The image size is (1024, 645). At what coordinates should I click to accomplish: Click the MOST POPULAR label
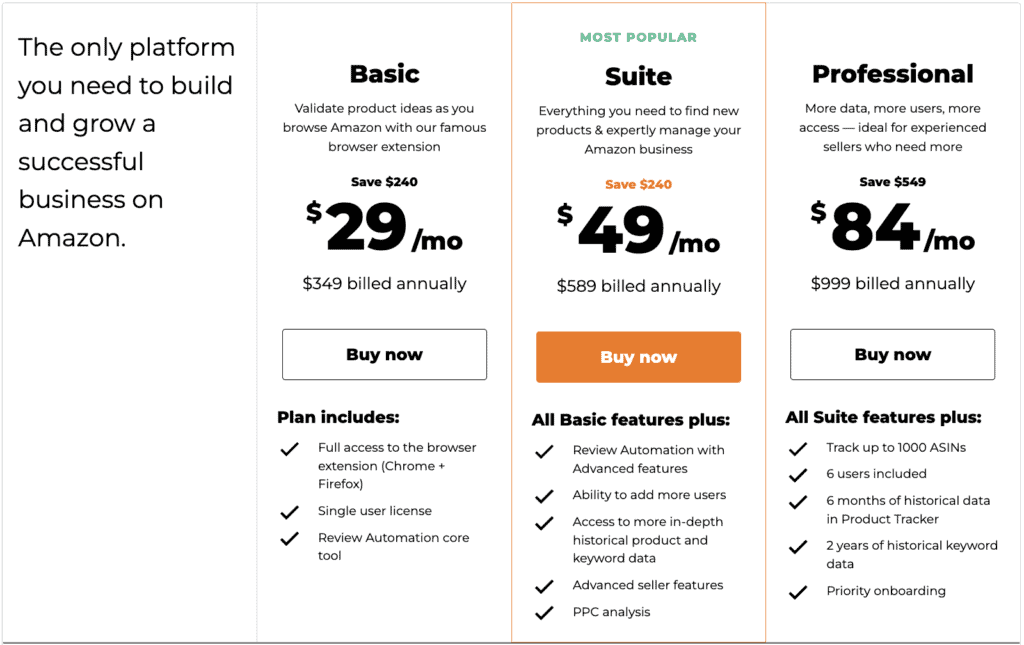(x=638, y=37)
